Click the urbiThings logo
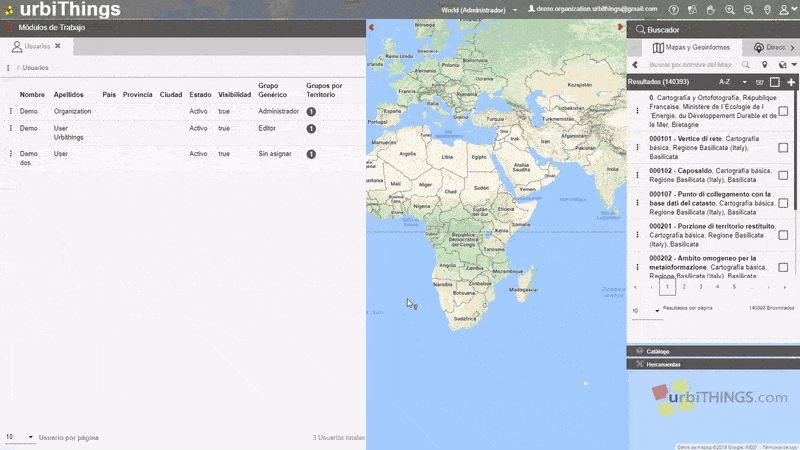Viewport: 800px width, 450px height. [62, 9]
